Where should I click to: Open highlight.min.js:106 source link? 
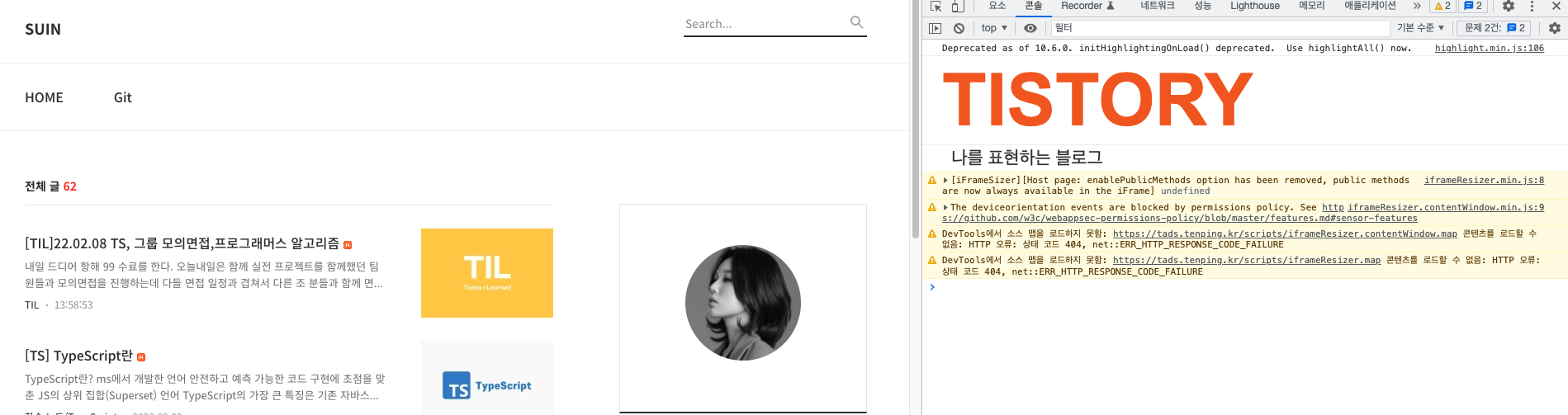(1490, 48)
